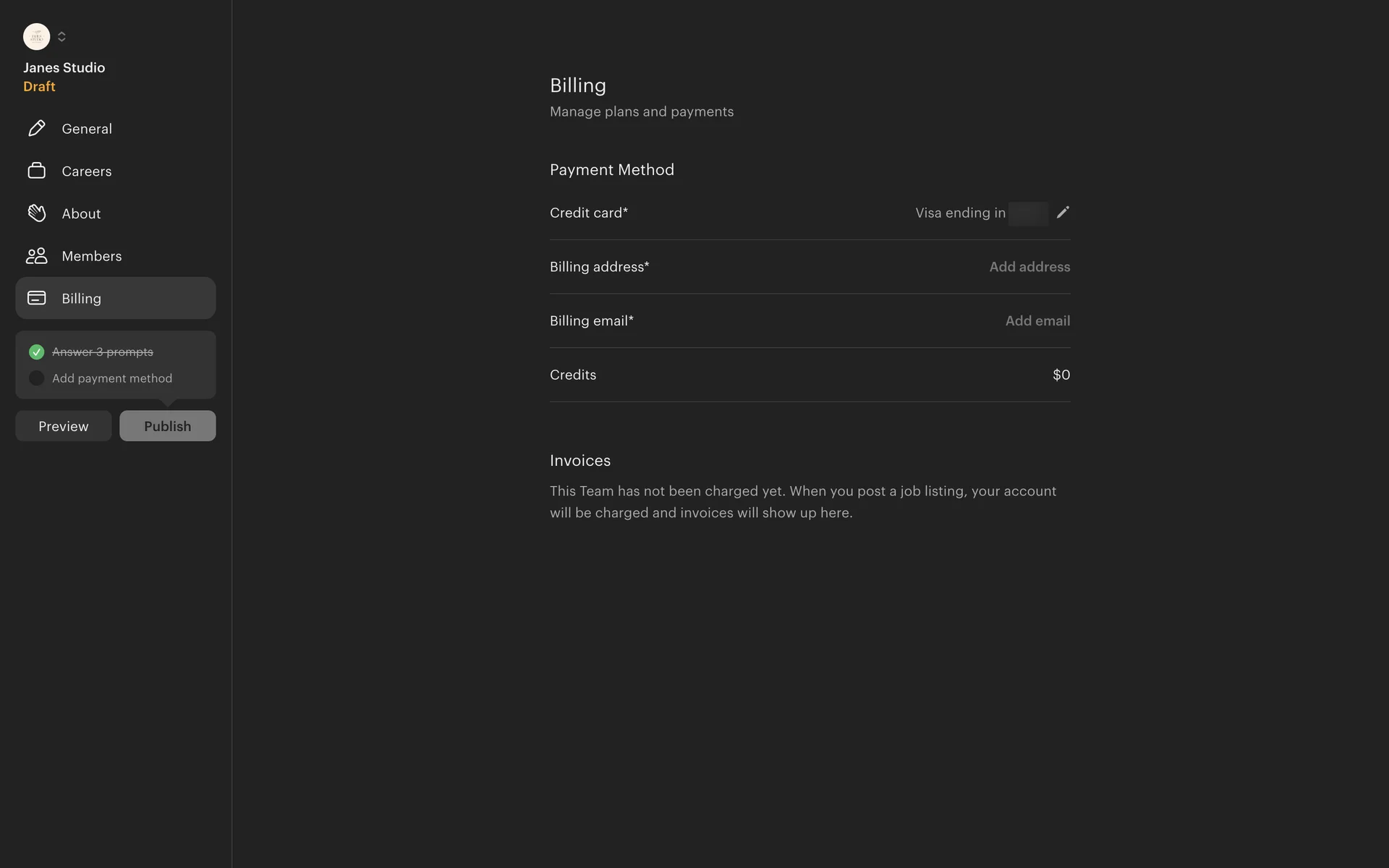The height and width of the screenshot is (868, 1389).
Task: Click the Billing card icon
Action: pos(36,298)
